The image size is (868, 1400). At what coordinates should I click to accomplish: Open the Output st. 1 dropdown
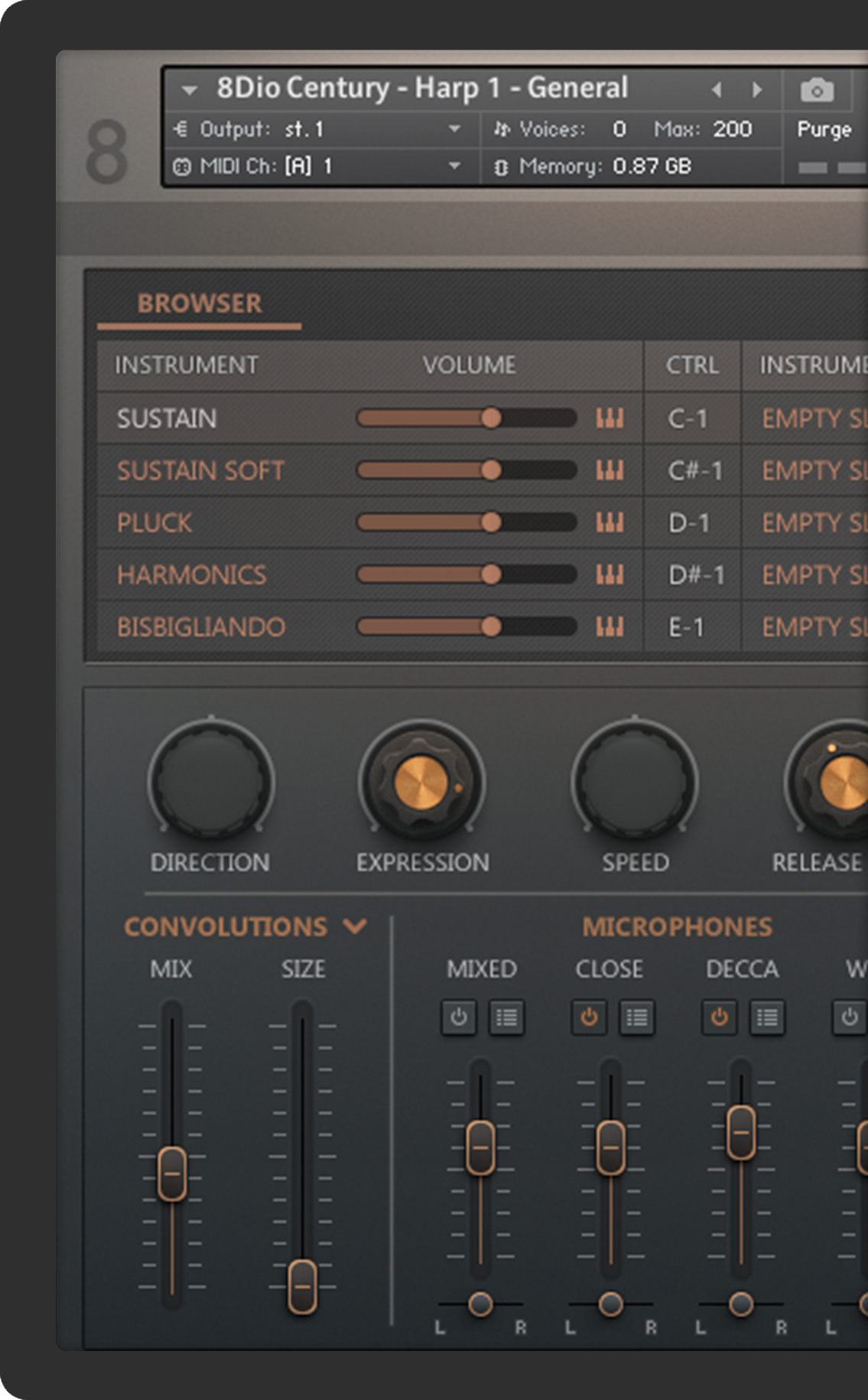point(454,129)
